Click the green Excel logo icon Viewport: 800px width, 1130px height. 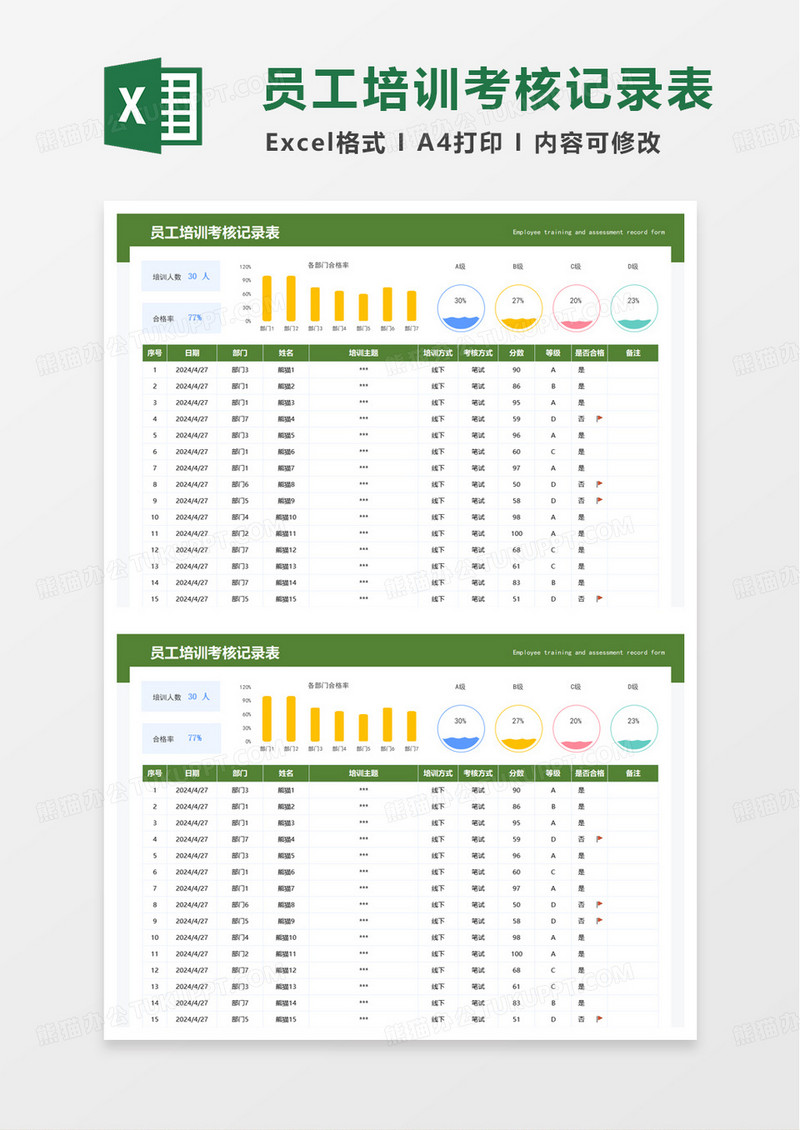153,105
